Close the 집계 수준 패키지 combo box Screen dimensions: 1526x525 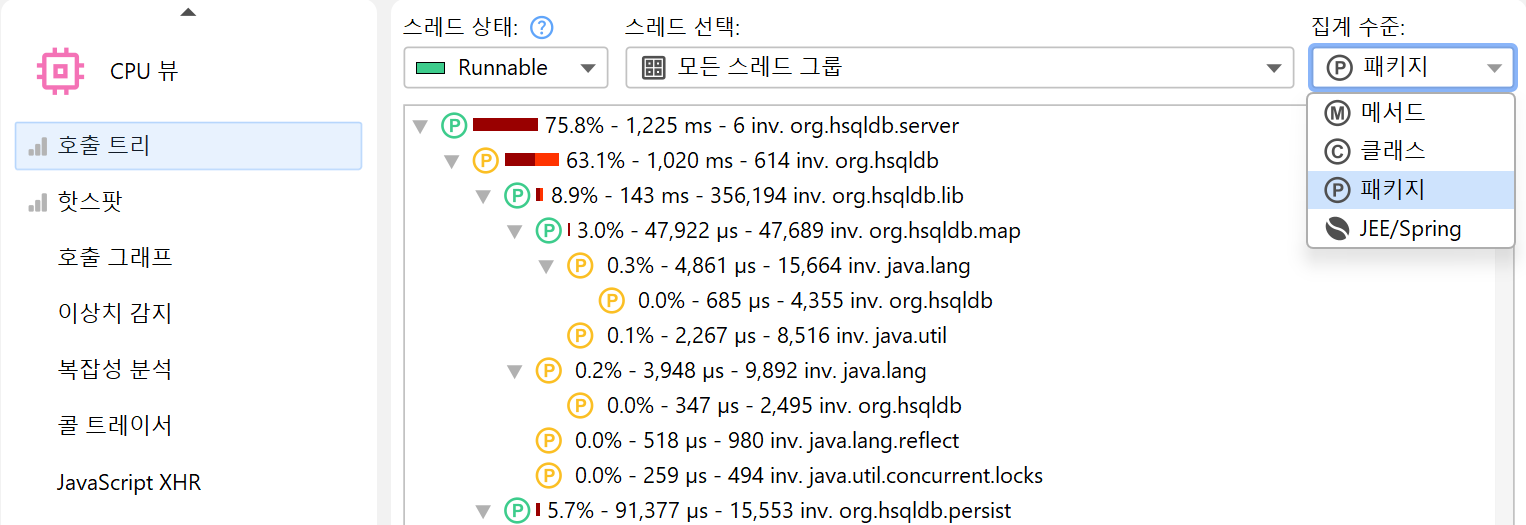1412,68
